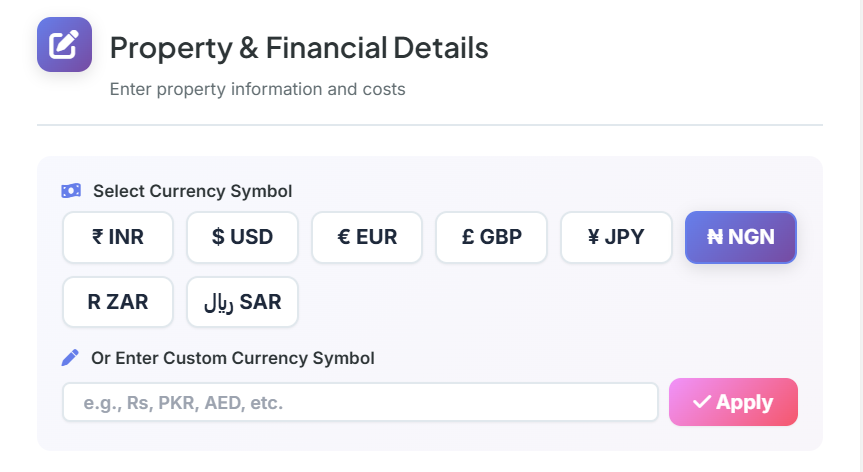The width and height of the screenshot is (863, 472).
Task: Select the ₹ INR currency option
Action: coord(118,237)
